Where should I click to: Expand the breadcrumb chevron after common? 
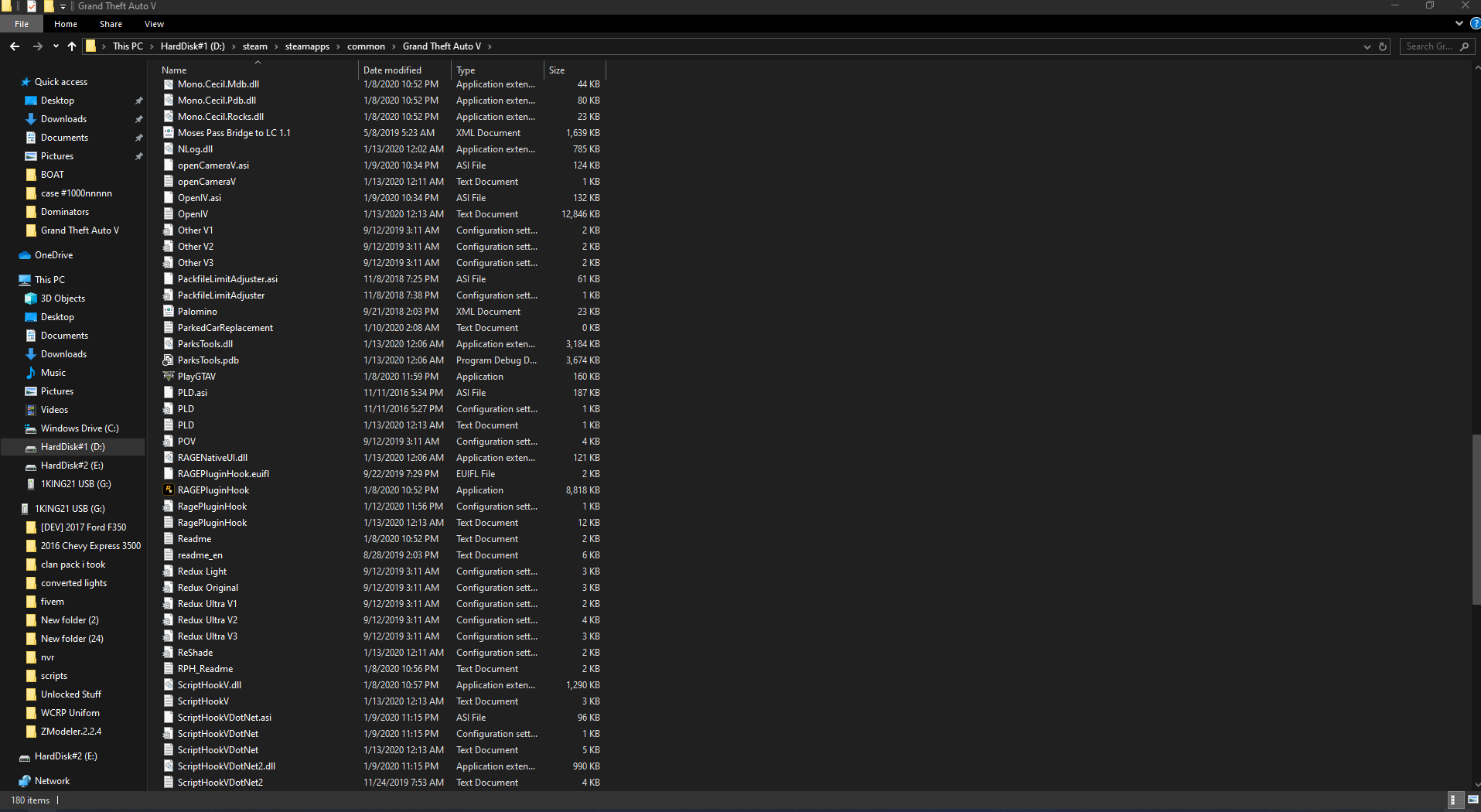tap(394, 46)
